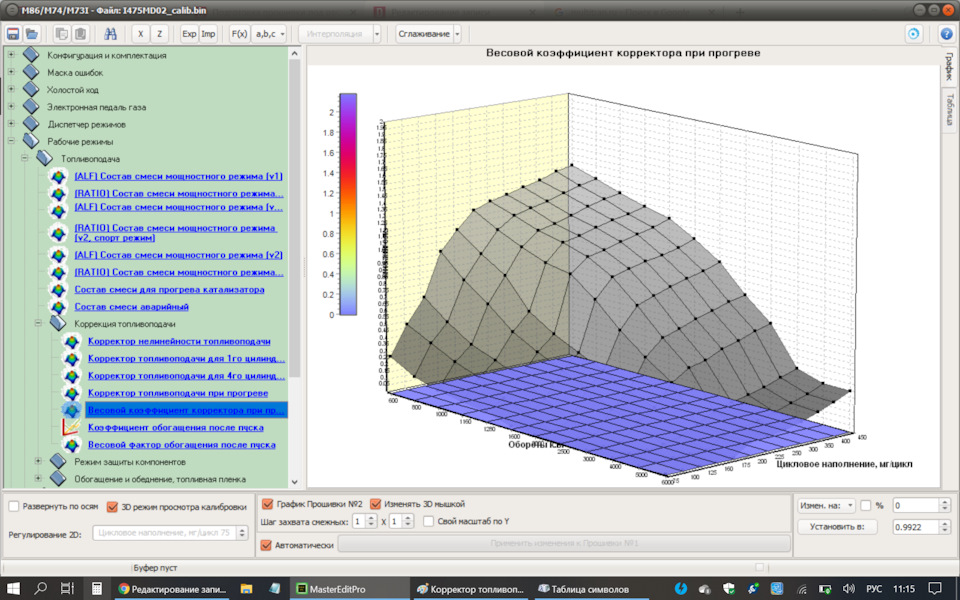Click the input field containing 0.9922

[x=915, y=527]
